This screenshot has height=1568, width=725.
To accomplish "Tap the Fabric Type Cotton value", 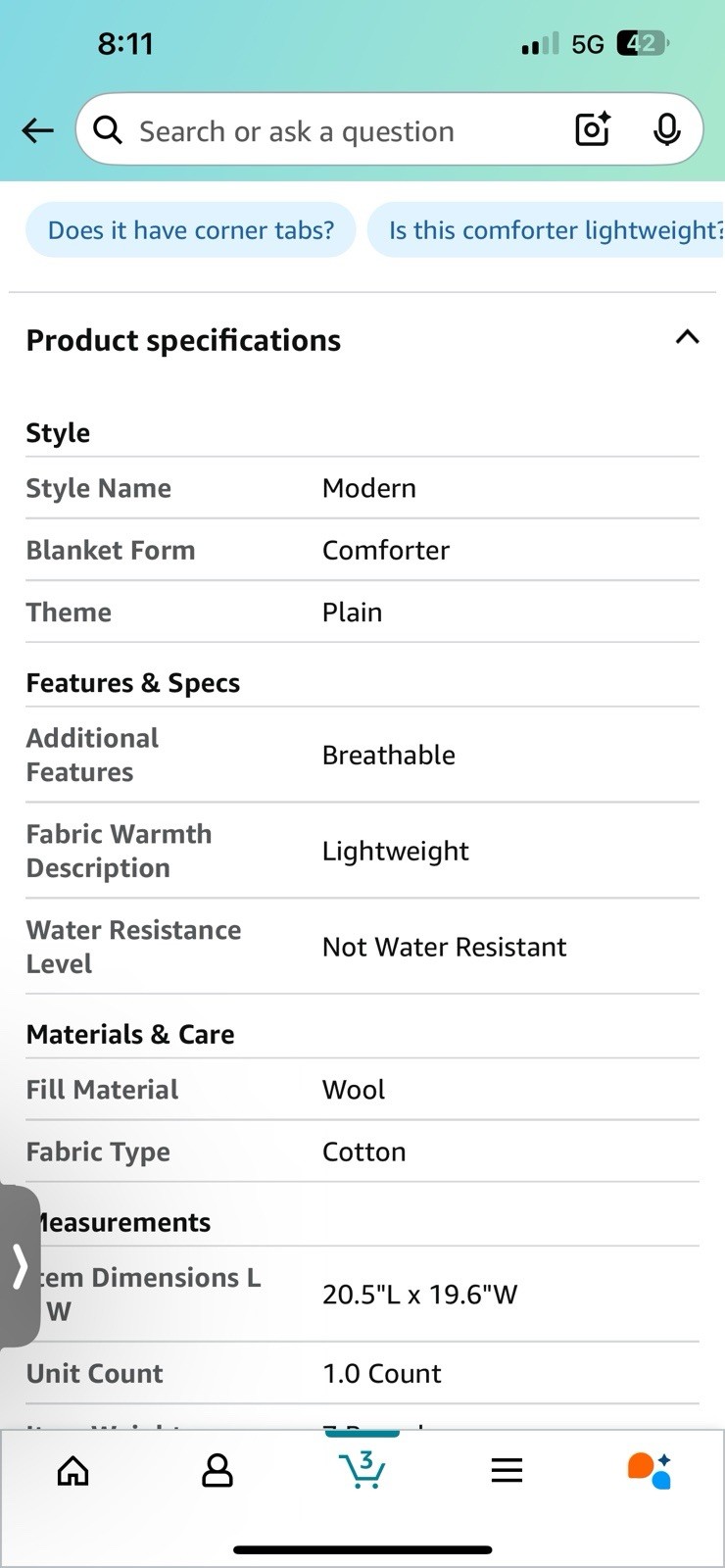I will 364,1151.
